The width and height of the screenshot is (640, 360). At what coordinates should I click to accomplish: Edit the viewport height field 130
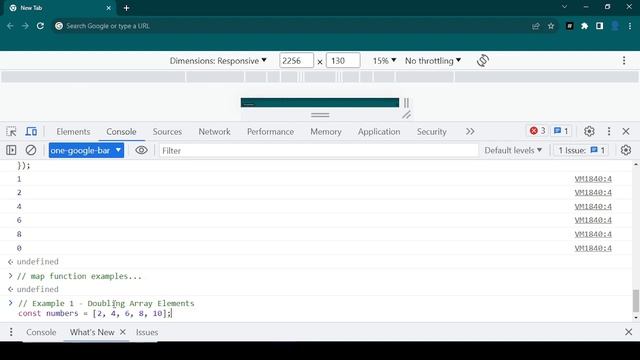click(x=343, y=61)
